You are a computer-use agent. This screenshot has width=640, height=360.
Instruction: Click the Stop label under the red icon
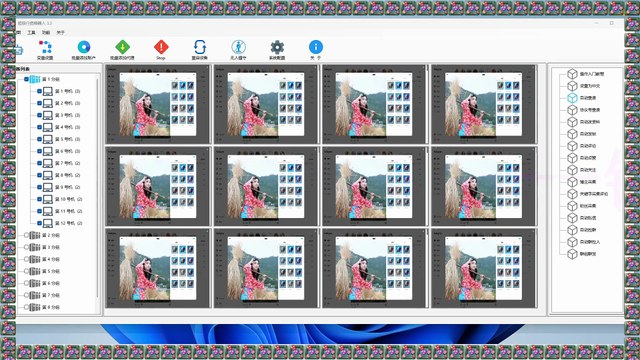161,58
